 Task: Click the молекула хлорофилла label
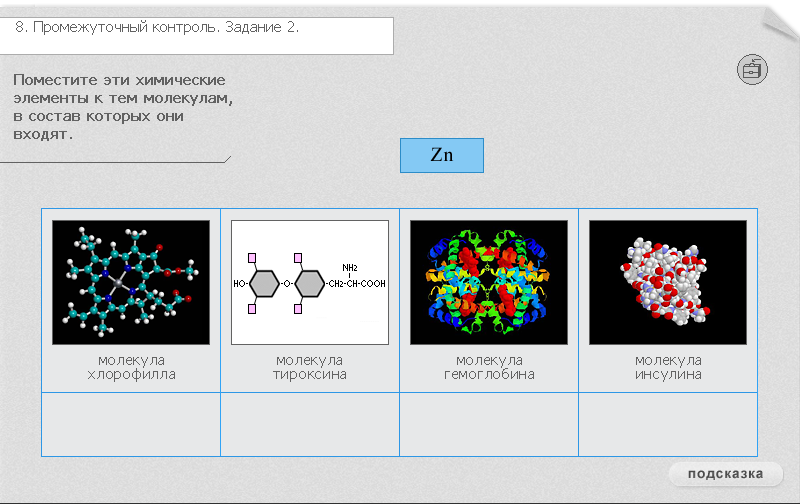(x=131, y=367)
